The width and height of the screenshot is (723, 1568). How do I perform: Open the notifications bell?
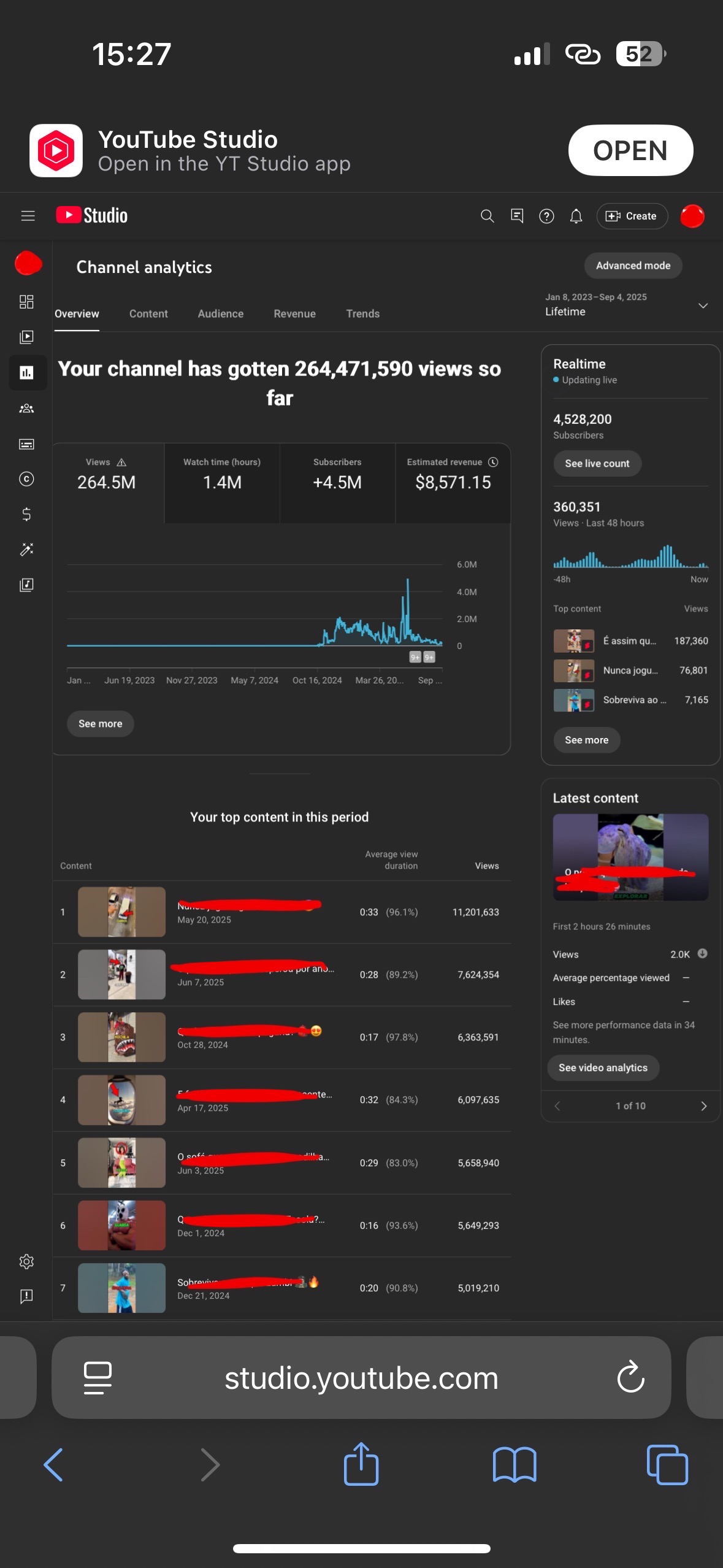(576, 216)
